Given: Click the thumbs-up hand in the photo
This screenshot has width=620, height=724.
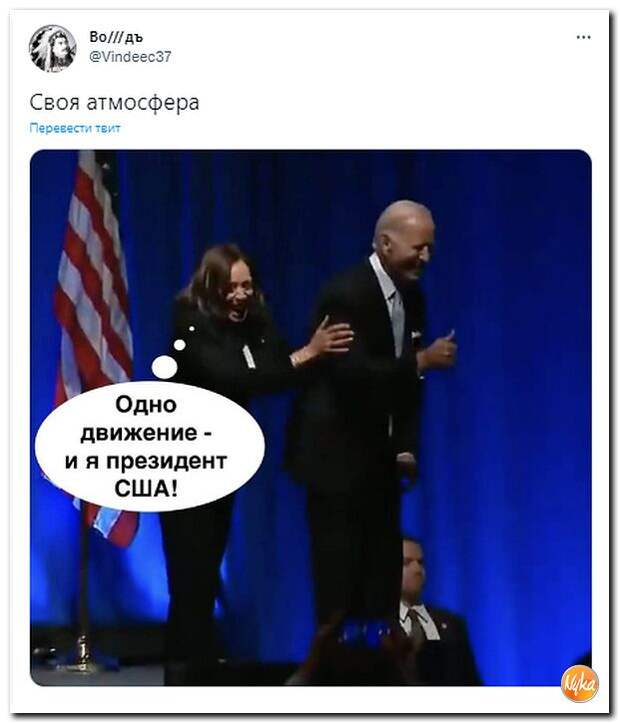Looking at the screenshot, I should [x=439, y=351].
